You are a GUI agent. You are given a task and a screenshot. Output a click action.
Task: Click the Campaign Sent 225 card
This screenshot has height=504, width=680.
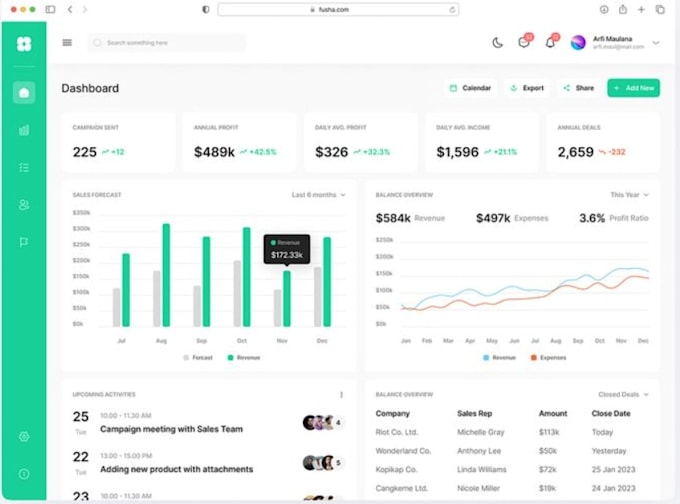coord(118,142)
